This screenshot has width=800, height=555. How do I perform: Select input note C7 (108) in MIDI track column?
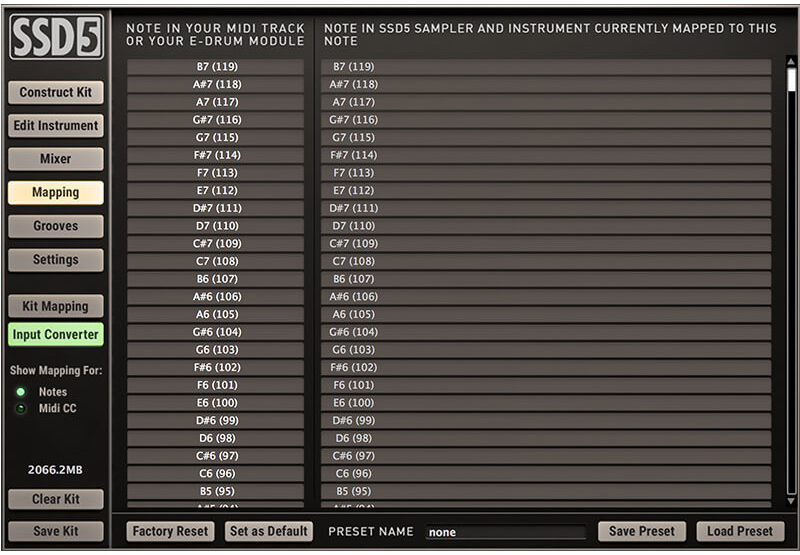point(215,261)
